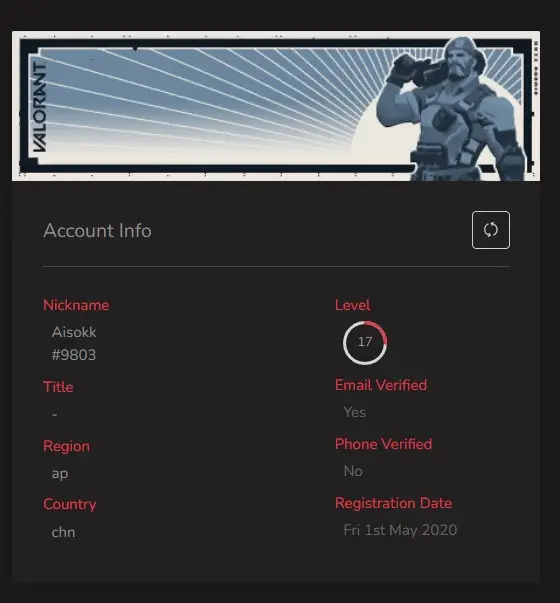Click the Valorant player card banner

coord(276,106)
